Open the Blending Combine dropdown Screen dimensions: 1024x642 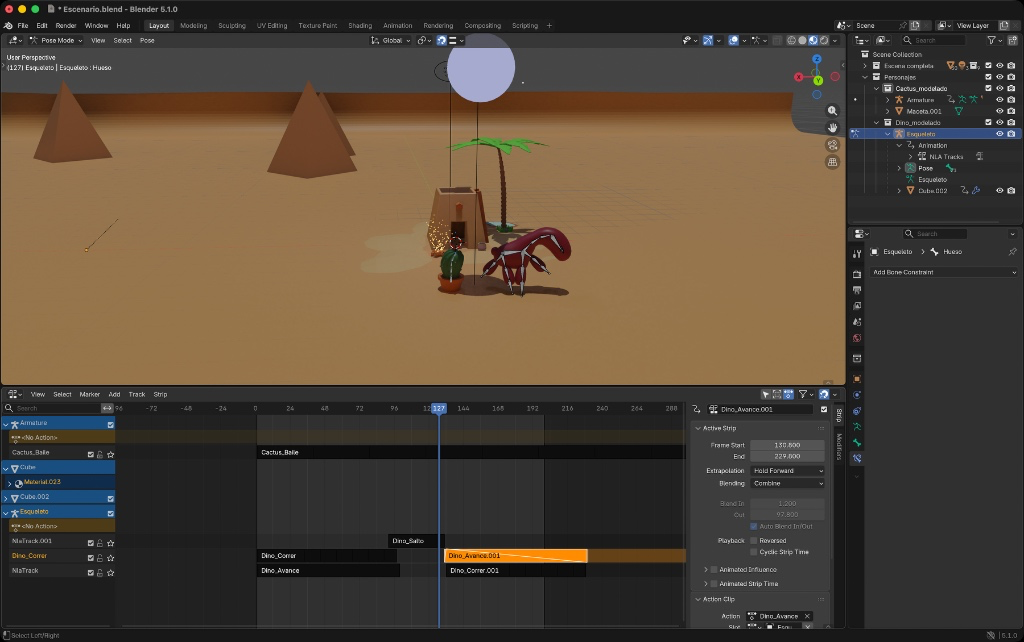[x=787, y=483]
